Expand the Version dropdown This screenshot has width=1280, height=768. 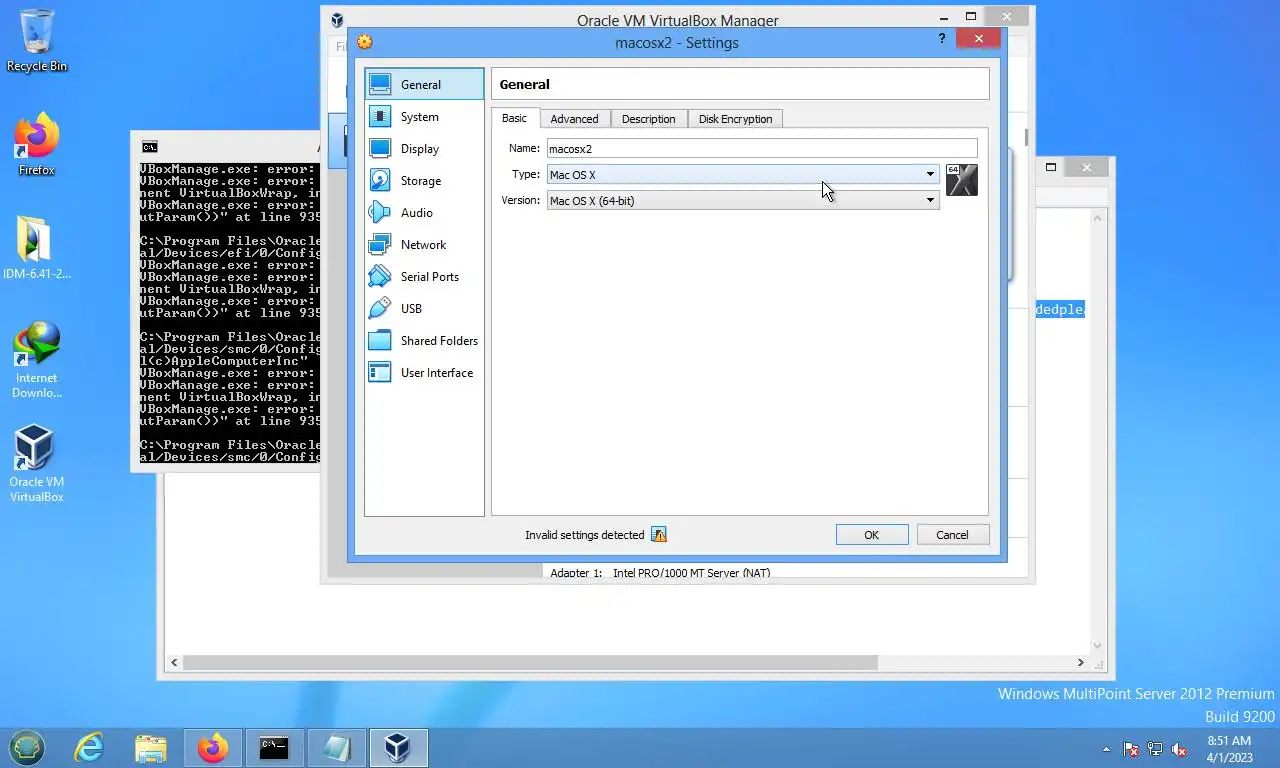coord(929,200)
